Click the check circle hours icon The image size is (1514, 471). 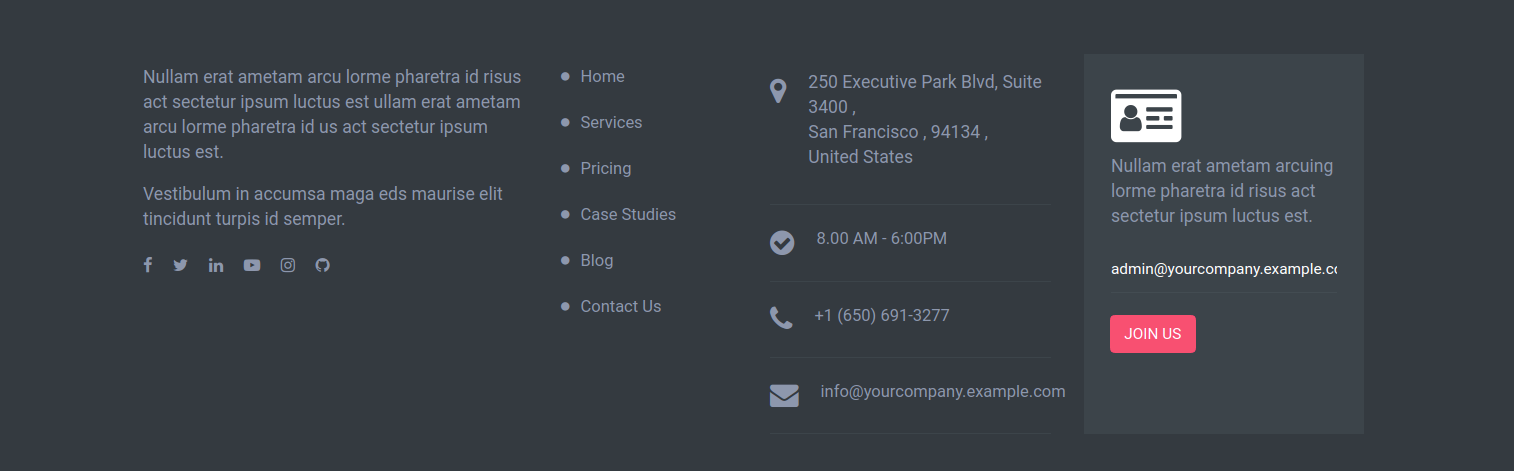tap(782, 242)
